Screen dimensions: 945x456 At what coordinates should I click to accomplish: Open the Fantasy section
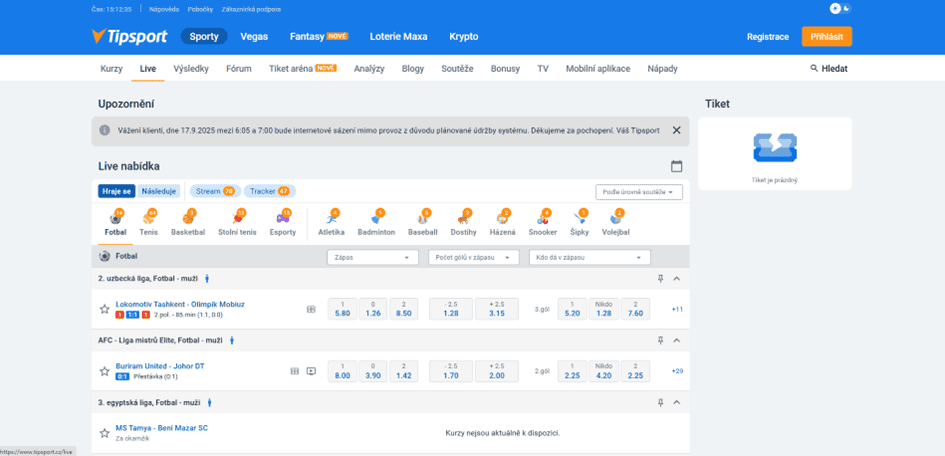[319, 36]
